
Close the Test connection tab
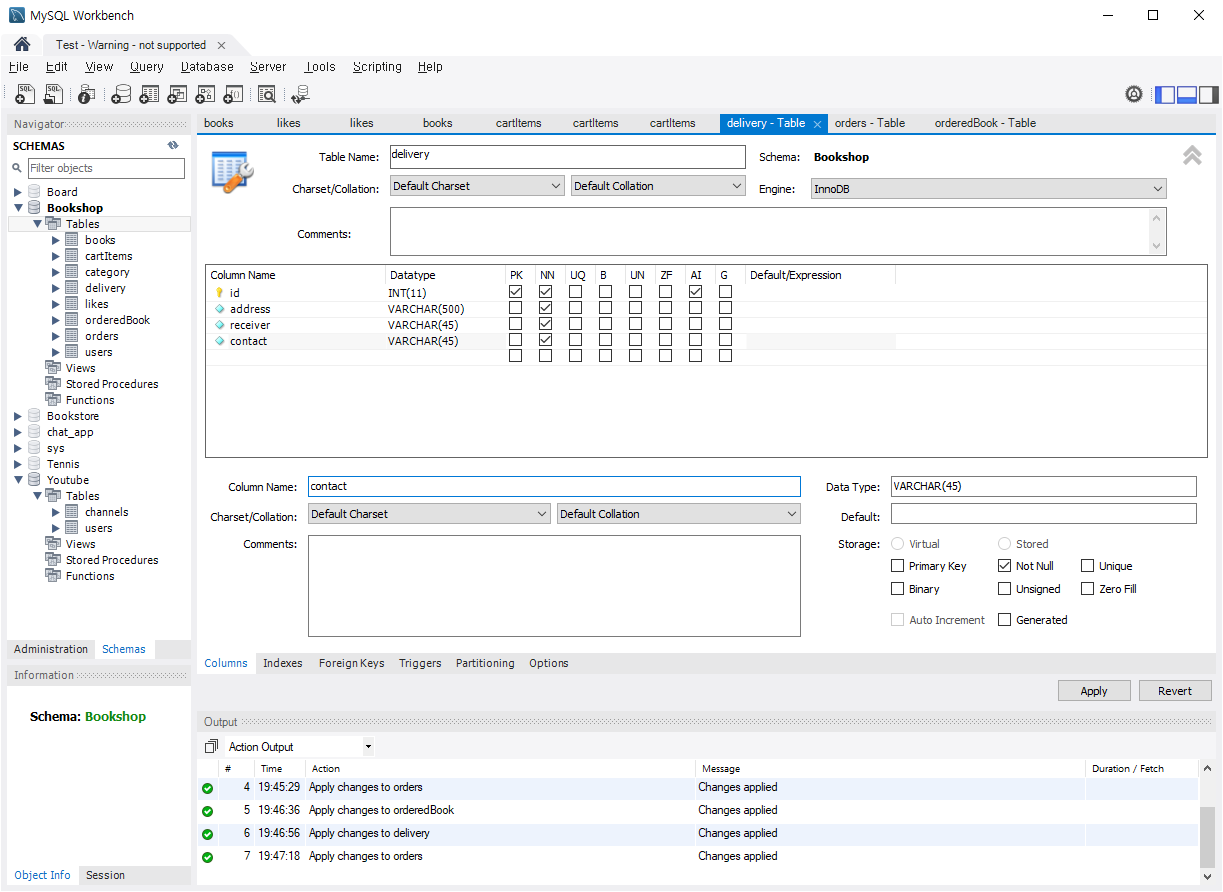[x=221, y=45]
